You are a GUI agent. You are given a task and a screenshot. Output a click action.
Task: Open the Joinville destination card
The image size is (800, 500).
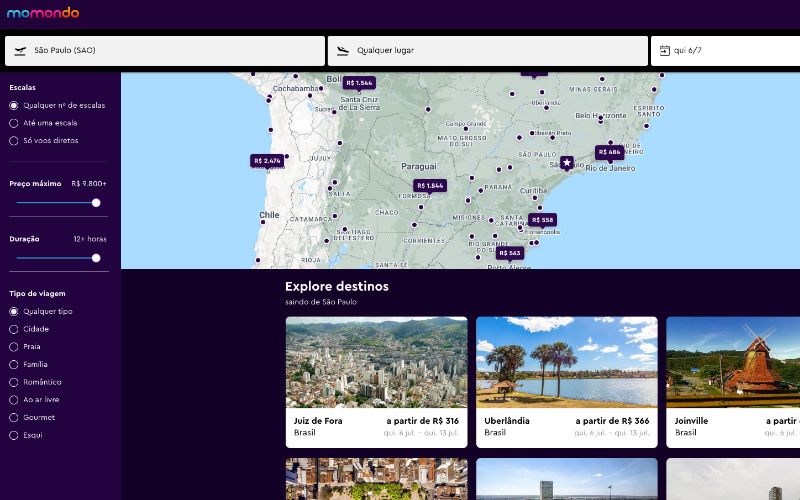pos(733,382)
